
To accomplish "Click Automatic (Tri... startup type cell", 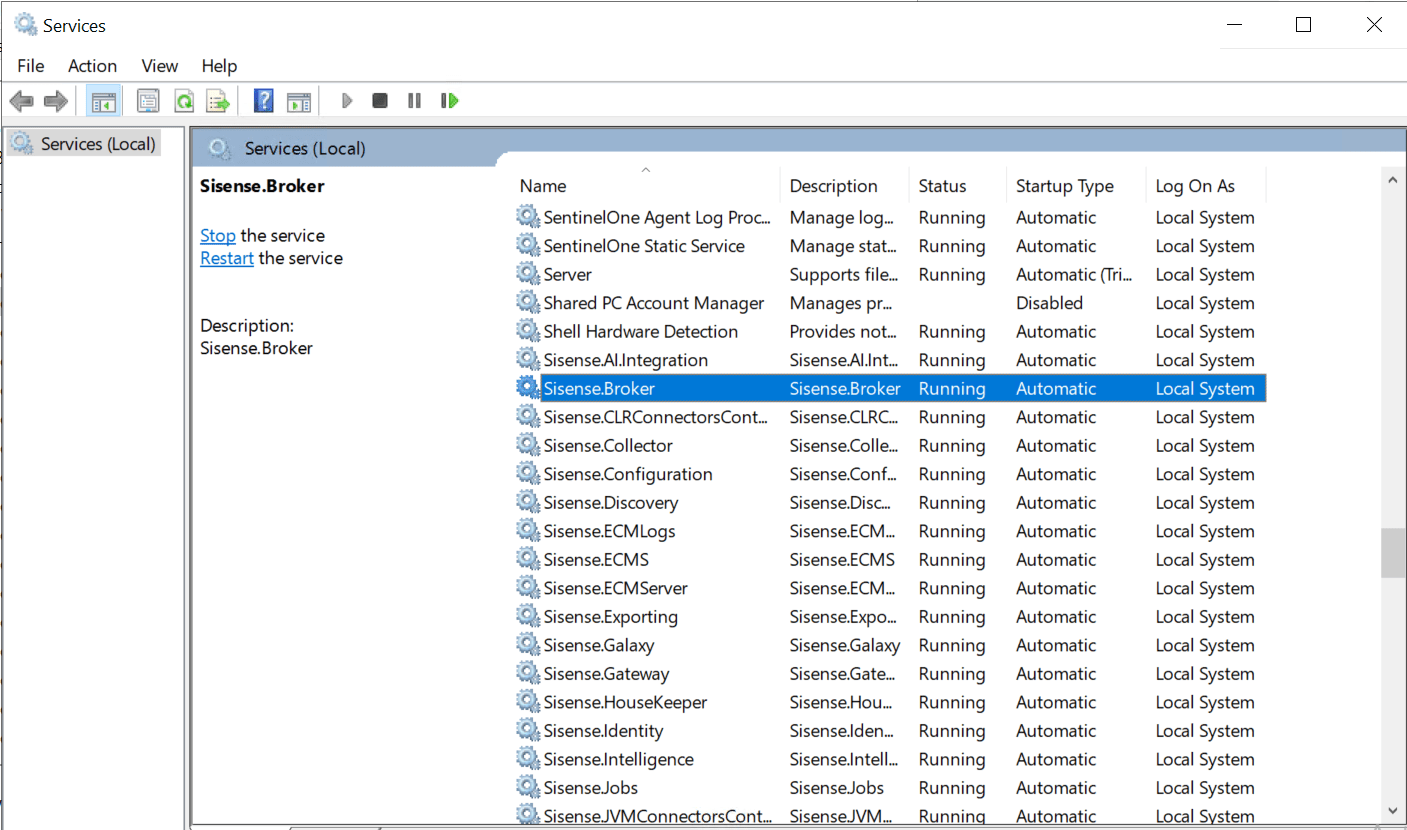I will 1073,274.
